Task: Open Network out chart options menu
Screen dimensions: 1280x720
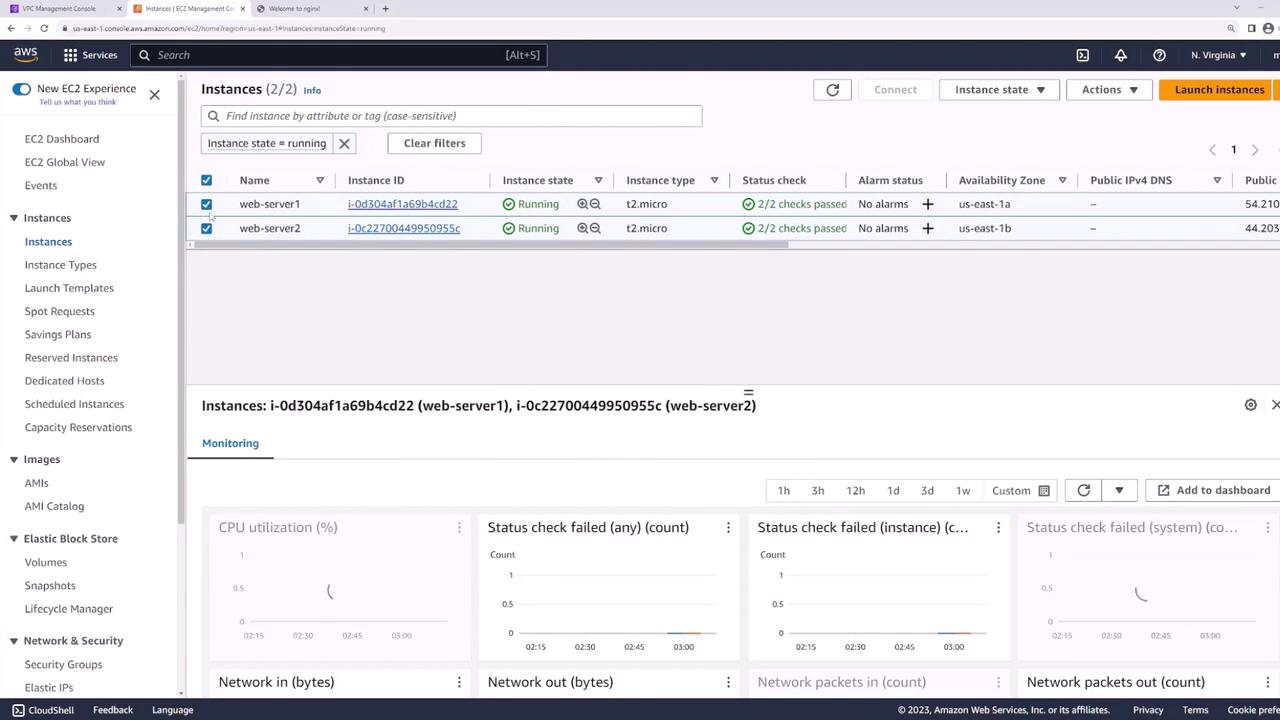Action: point(728,682)
